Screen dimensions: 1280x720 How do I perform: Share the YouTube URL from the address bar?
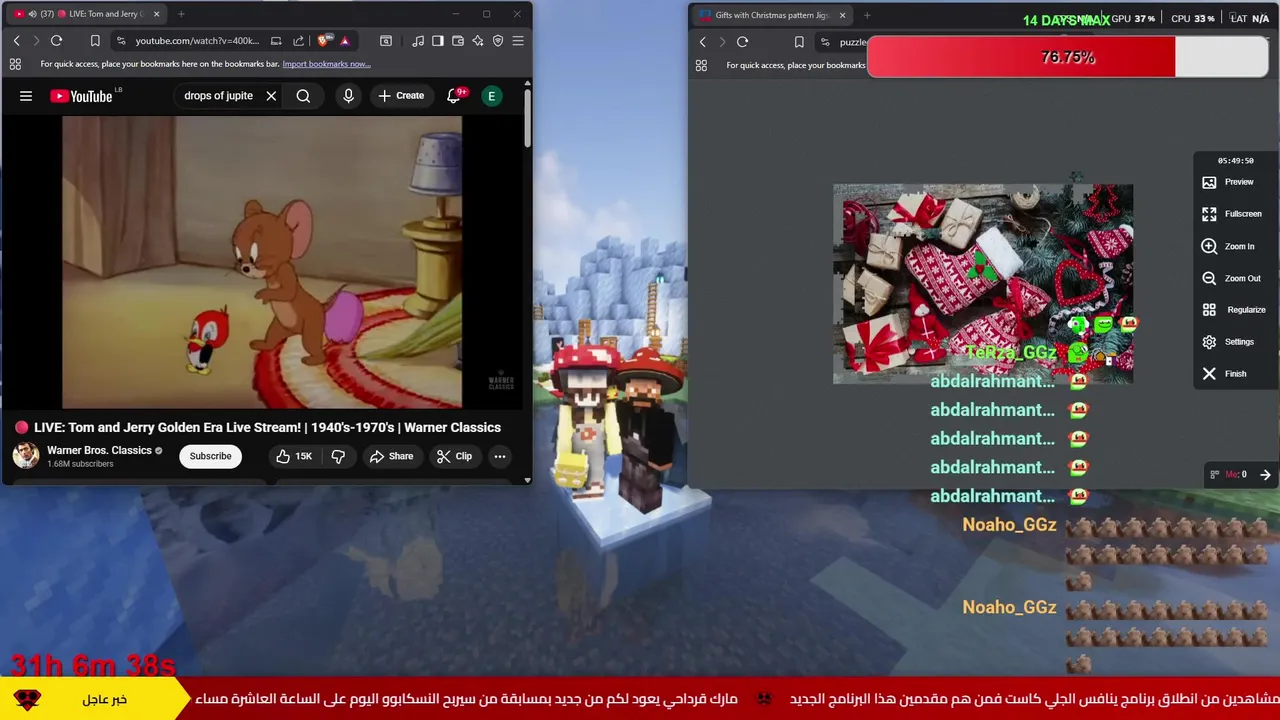(298, 41)
